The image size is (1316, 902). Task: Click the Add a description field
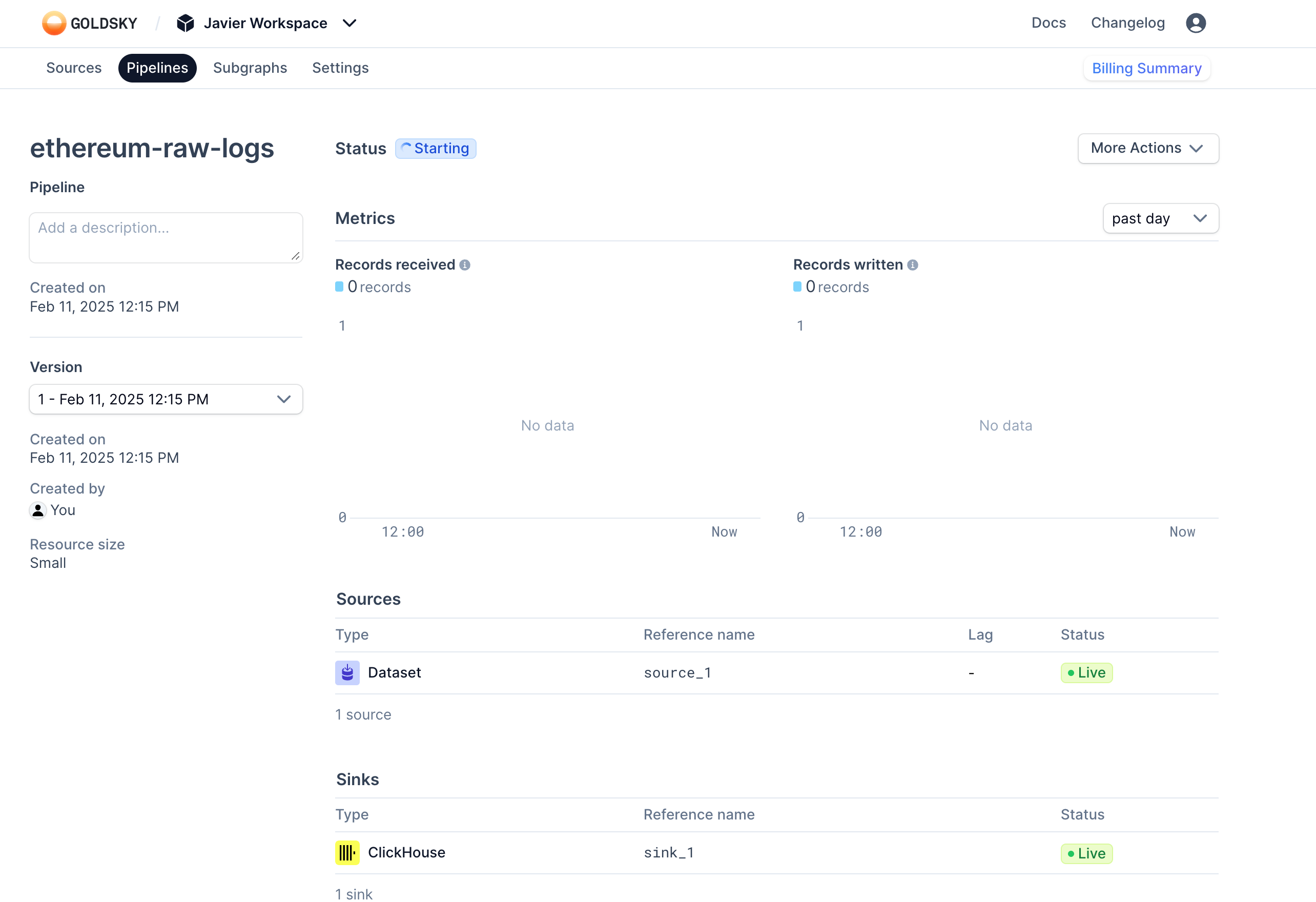tap(166, 237)
